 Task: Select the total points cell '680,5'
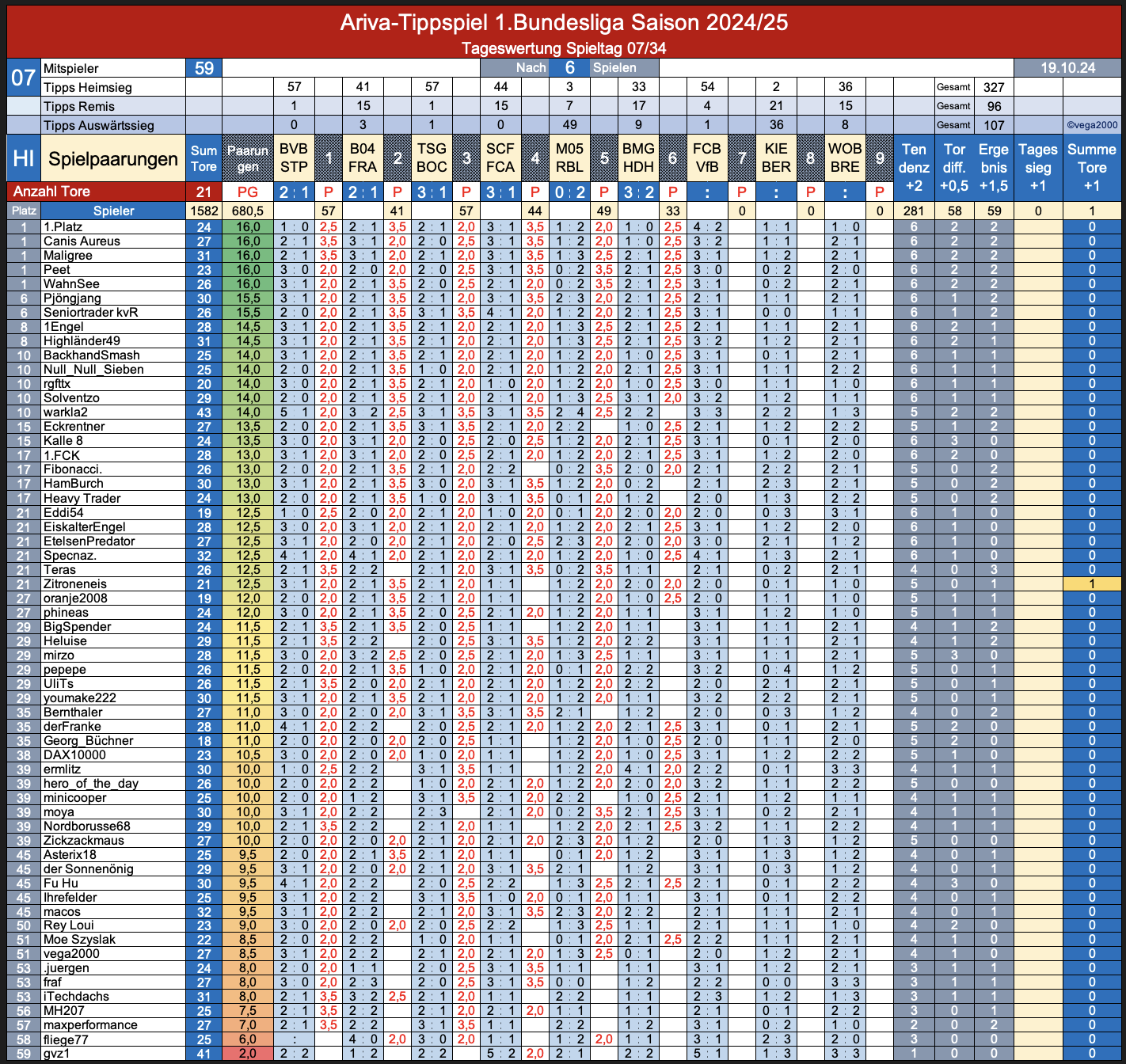pos(248,211)
